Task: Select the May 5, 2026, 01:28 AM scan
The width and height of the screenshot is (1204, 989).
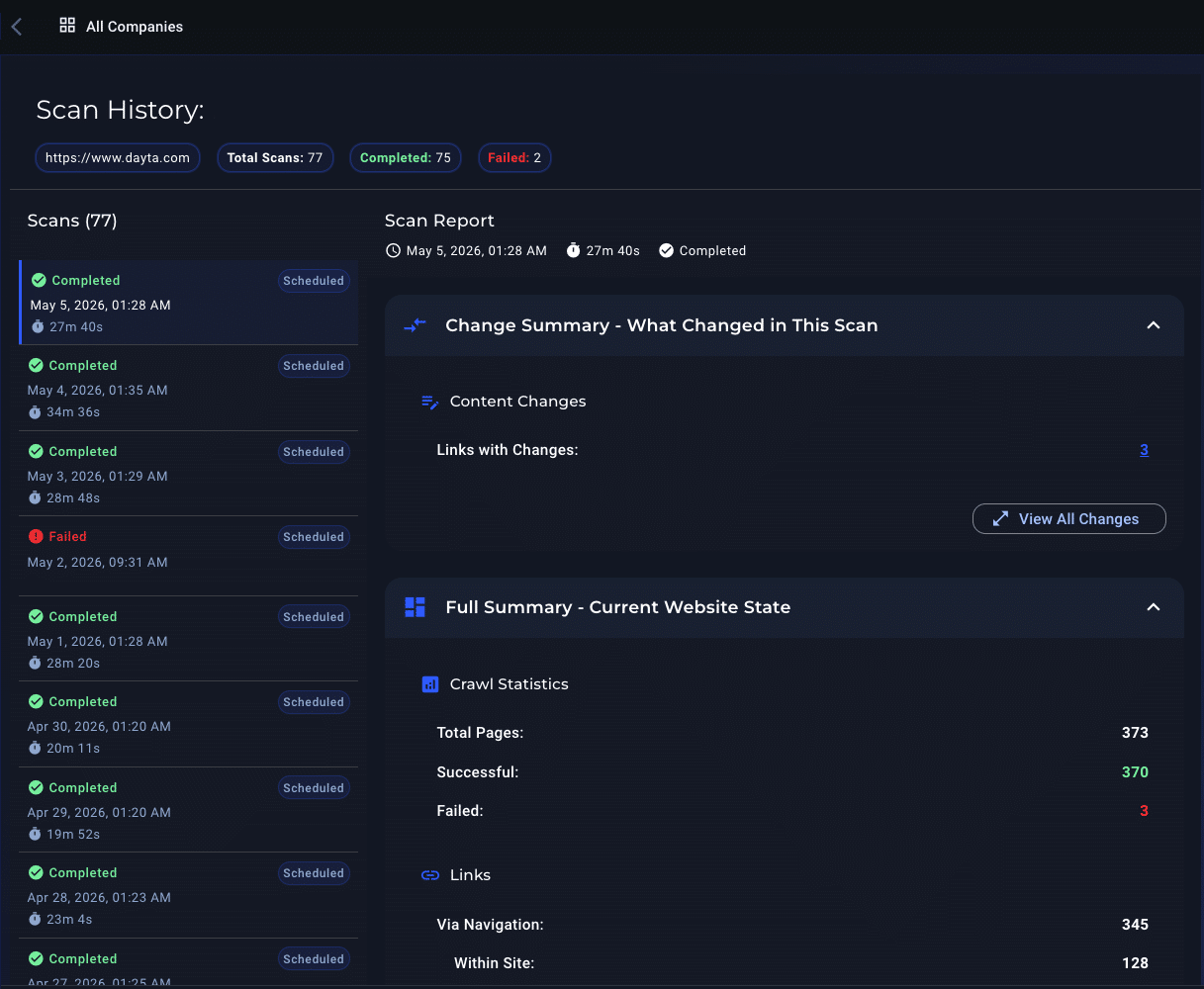Action: pyautogui.click(x=188, y=303)
